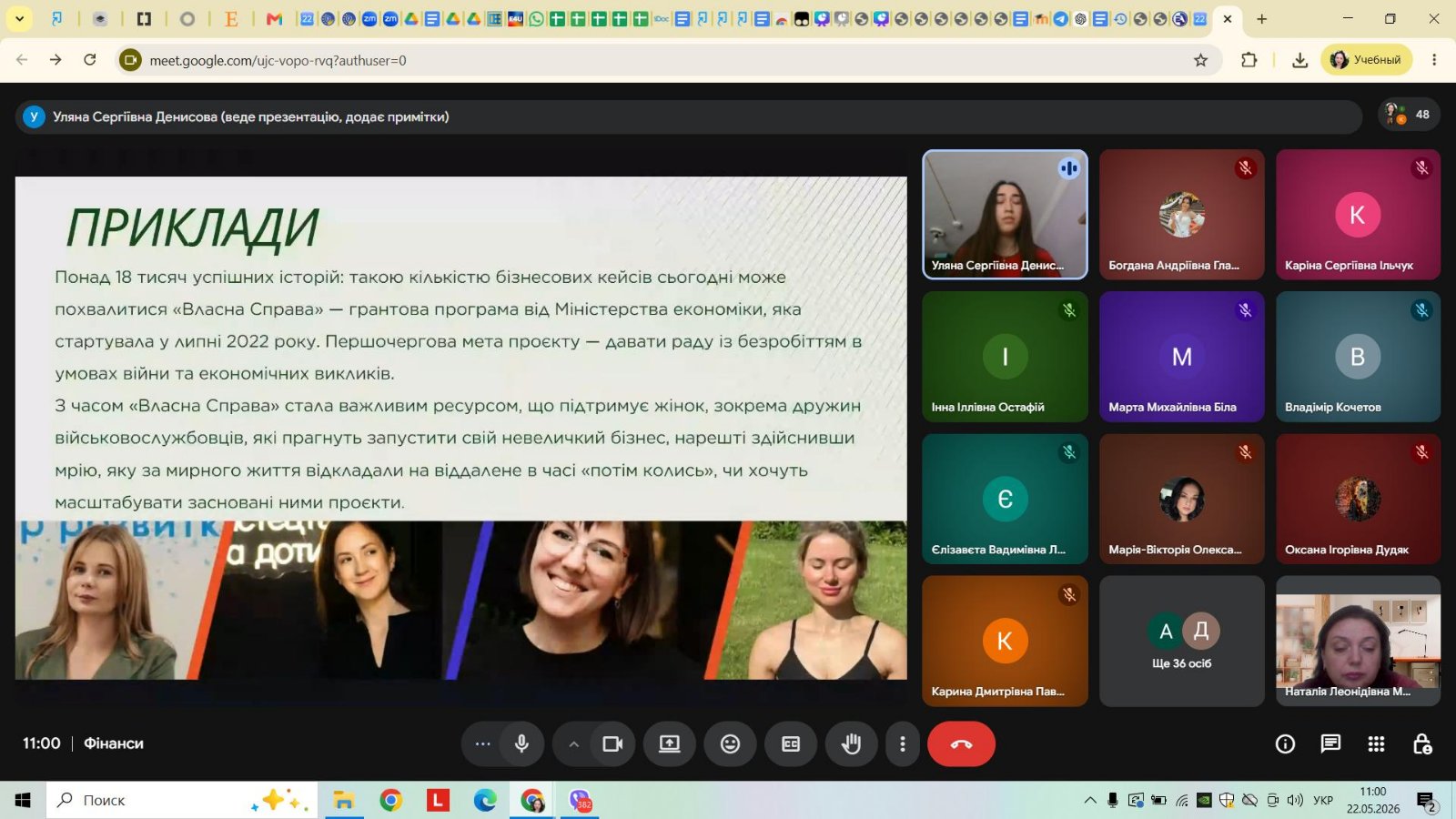Open File Explorer from taskbar
The image size is (1456, 819).
click(343, 800)
